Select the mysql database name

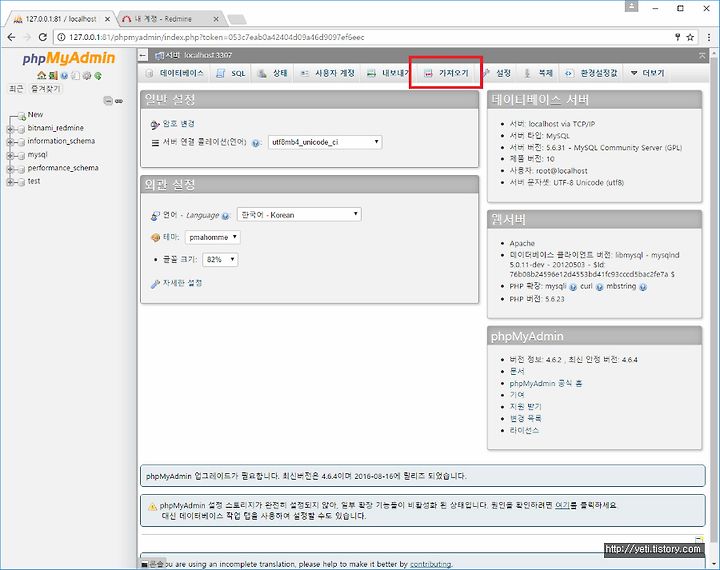pos(37,154)
